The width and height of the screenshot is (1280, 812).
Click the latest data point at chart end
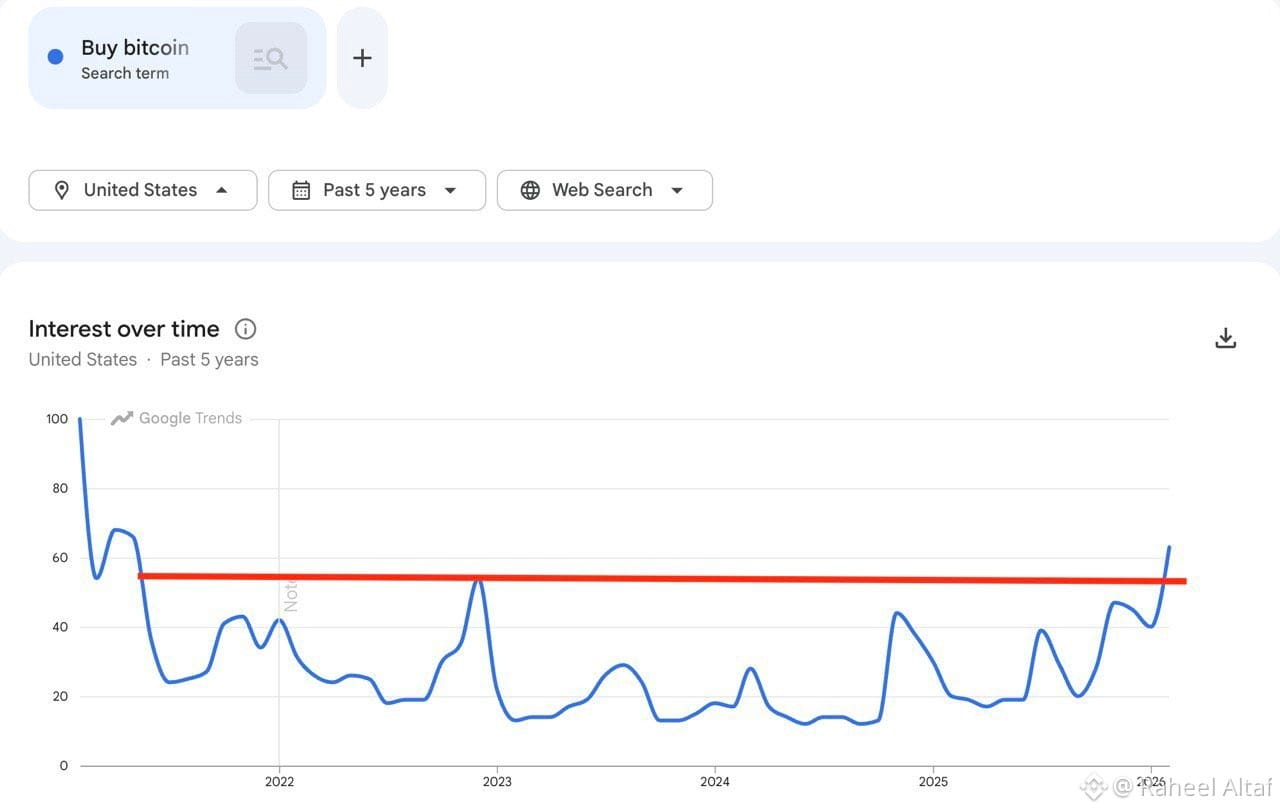[1169, 547]
